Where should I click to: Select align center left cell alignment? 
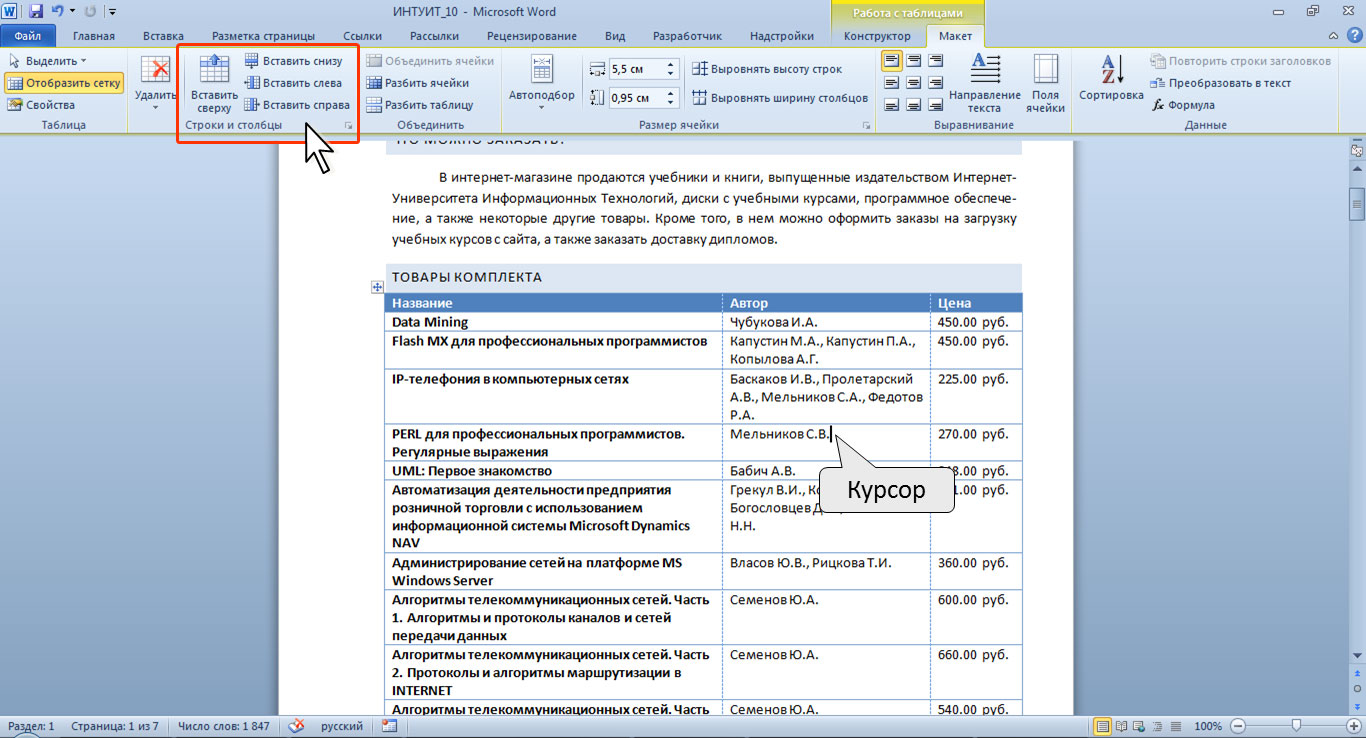pos(891,82)
